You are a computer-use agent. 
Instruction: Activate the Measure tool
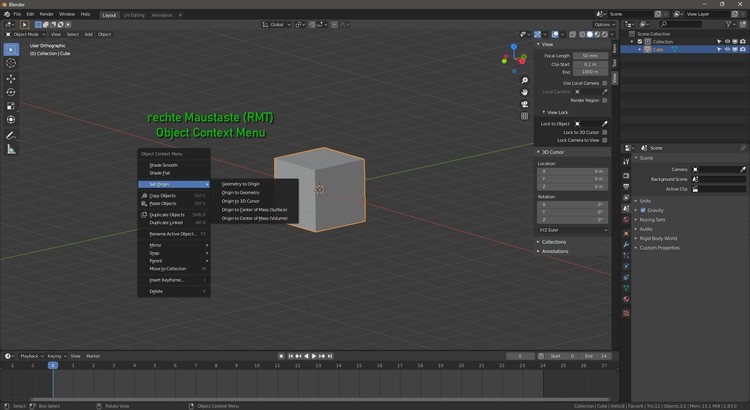11,149
